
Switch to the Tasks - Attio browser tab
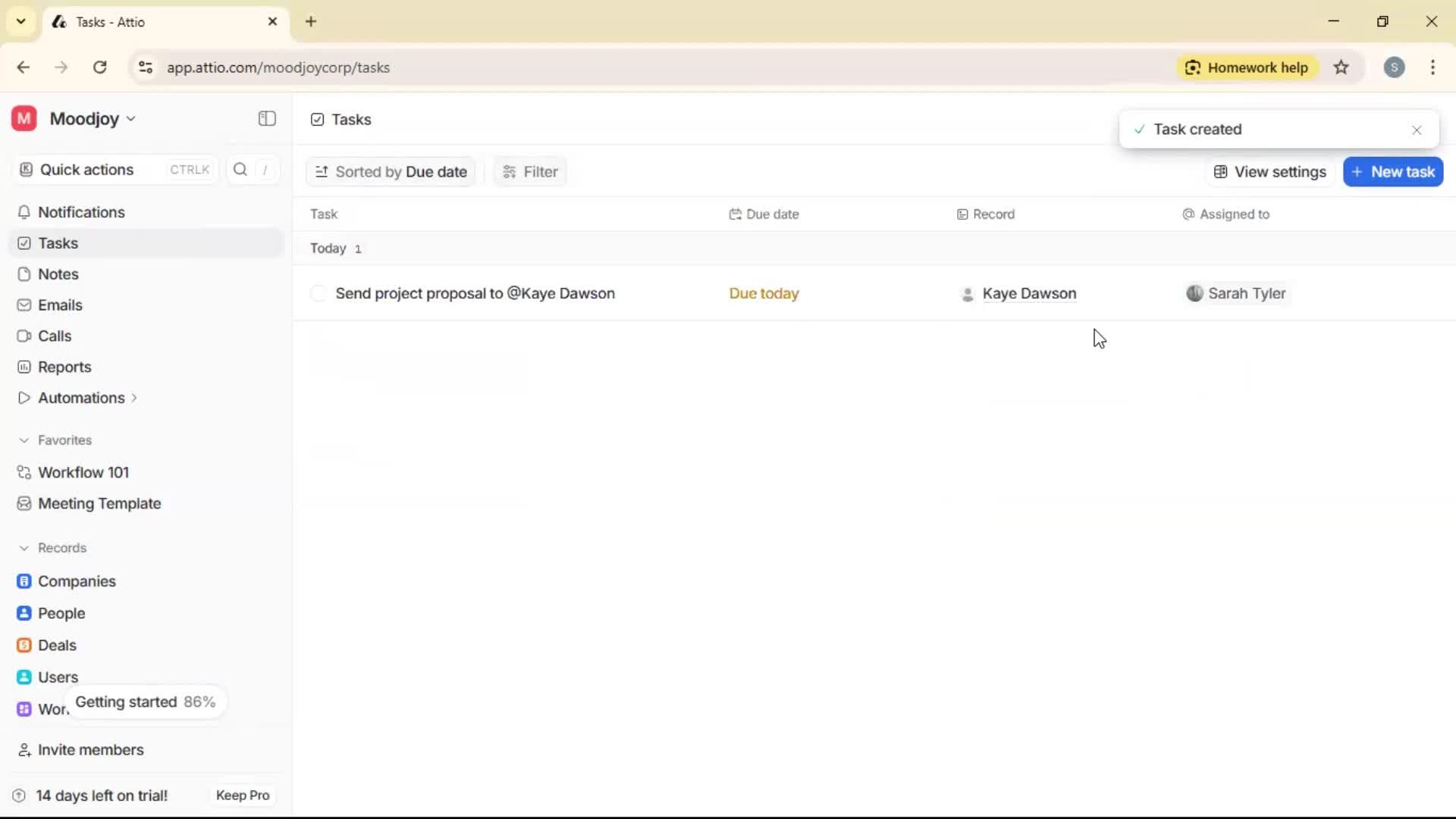(136, 21)
